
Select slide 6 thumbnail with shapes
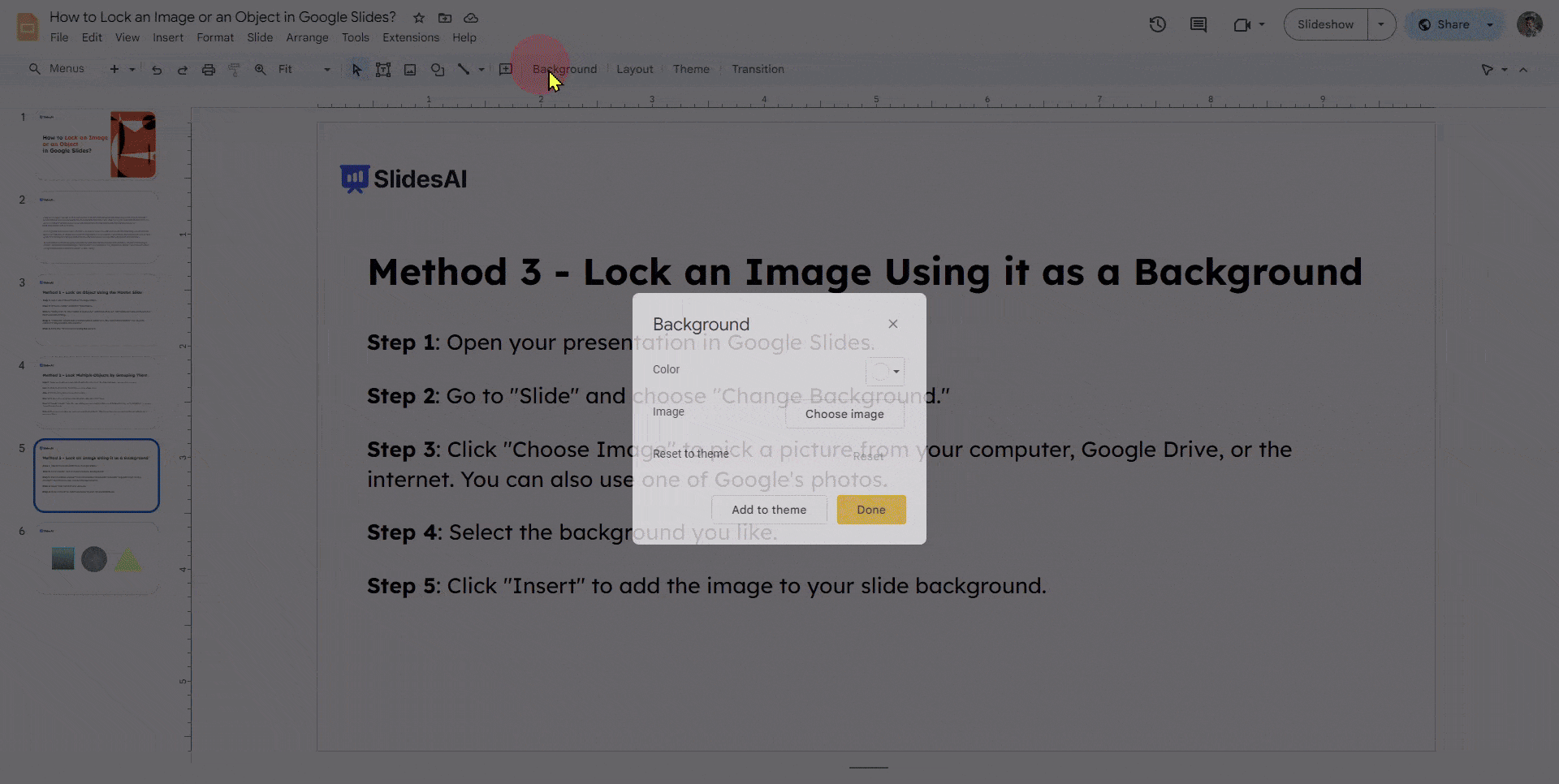[97, 559]
